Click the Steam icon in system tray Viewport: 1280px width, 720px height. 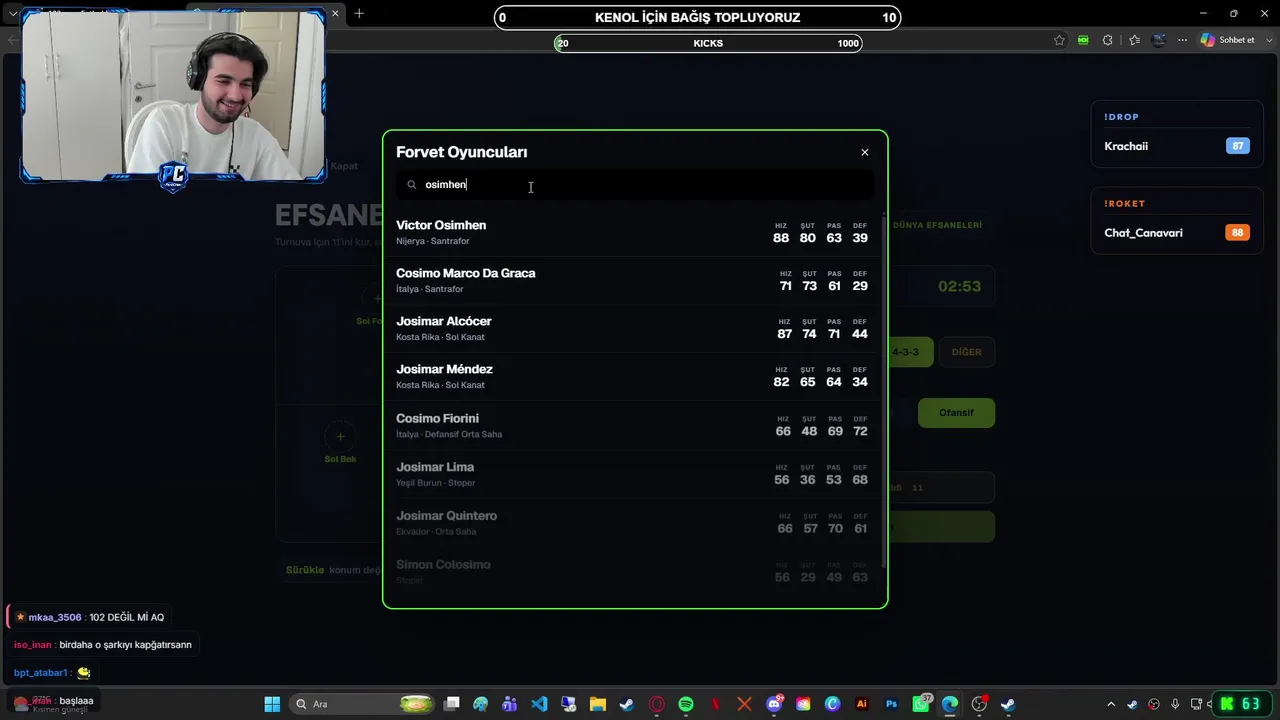(1133, 704)
